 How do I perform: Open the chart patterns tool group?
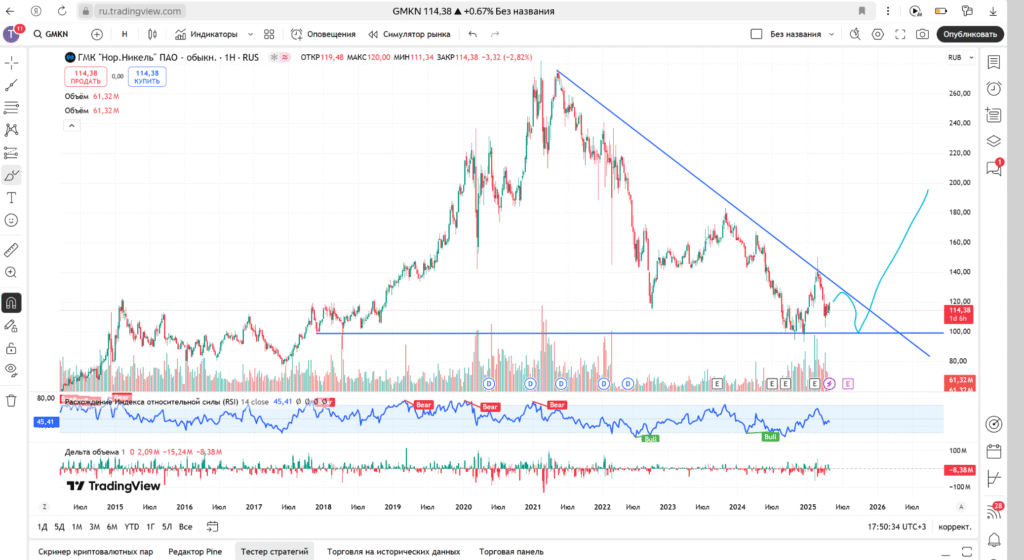pos(11,130)
